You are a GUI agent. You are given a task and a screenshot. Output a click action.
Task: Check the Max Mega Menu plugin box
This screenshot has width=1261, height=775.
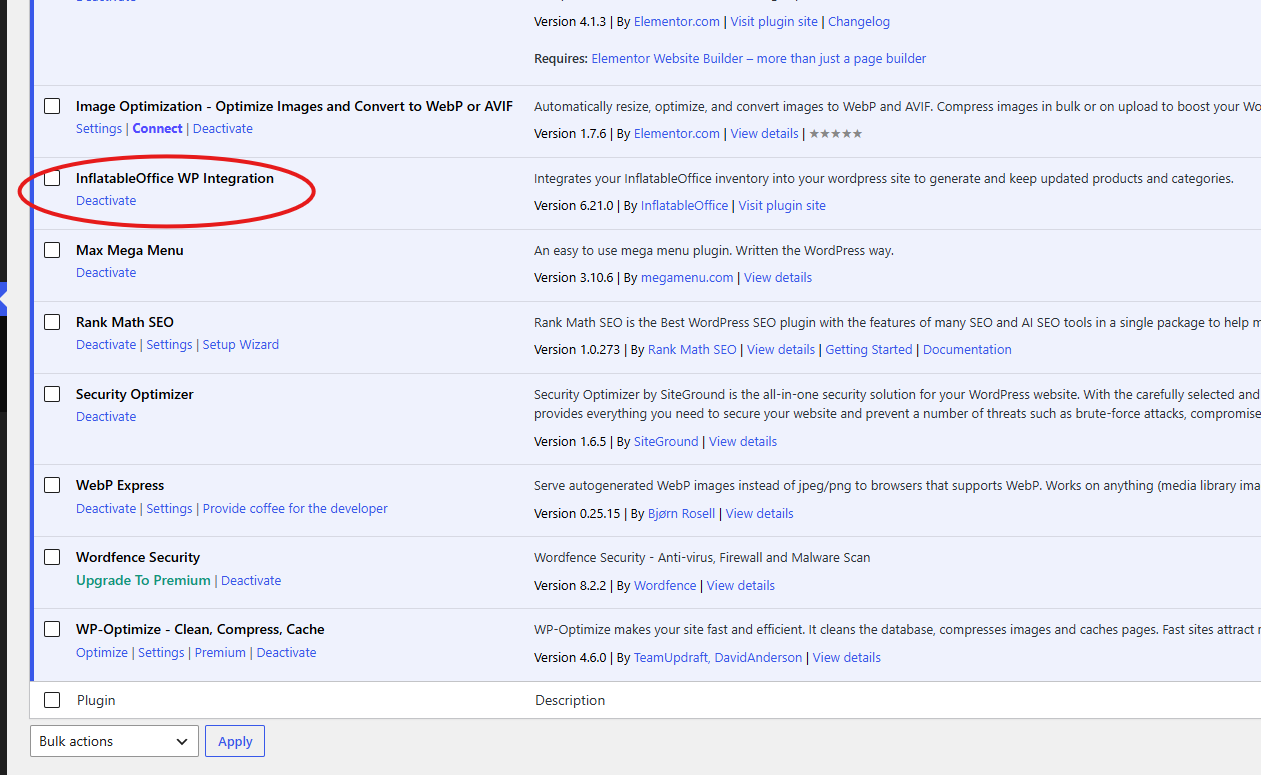52,250
